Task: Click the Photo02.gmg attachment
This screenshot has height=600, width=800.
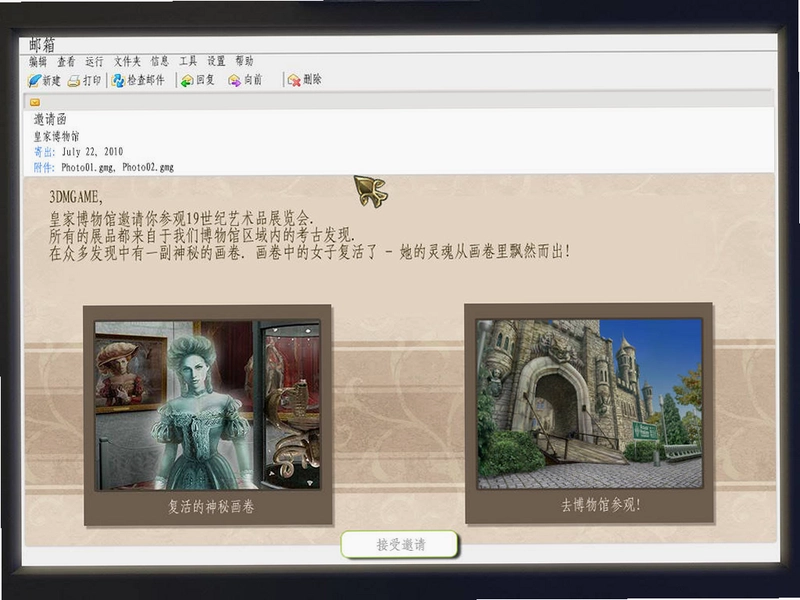Action: [x=148, y=167]
